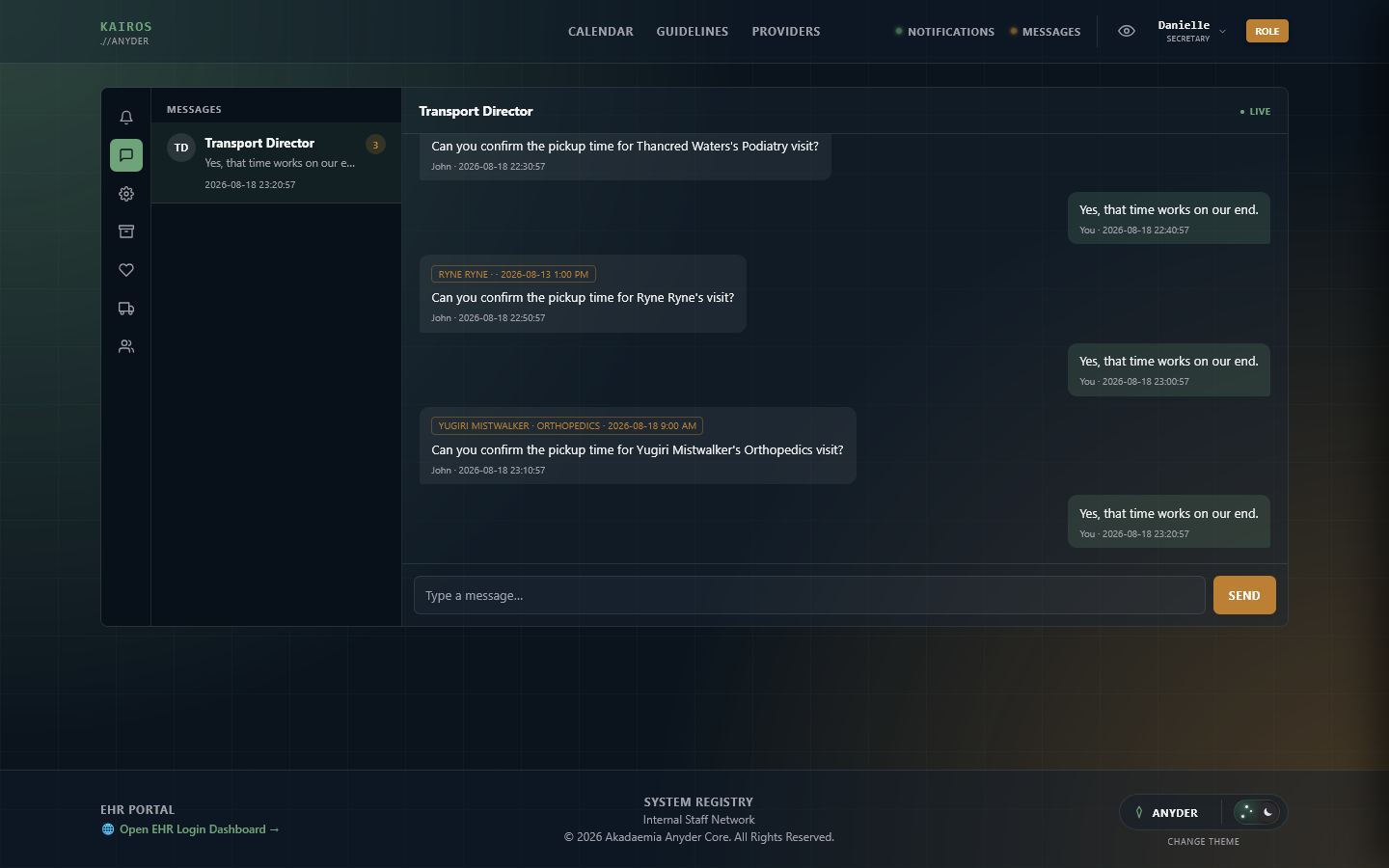Click the reply sent at 22:40:57
This screenshot has width=1389, height=868.
(x=1169, y=218)
